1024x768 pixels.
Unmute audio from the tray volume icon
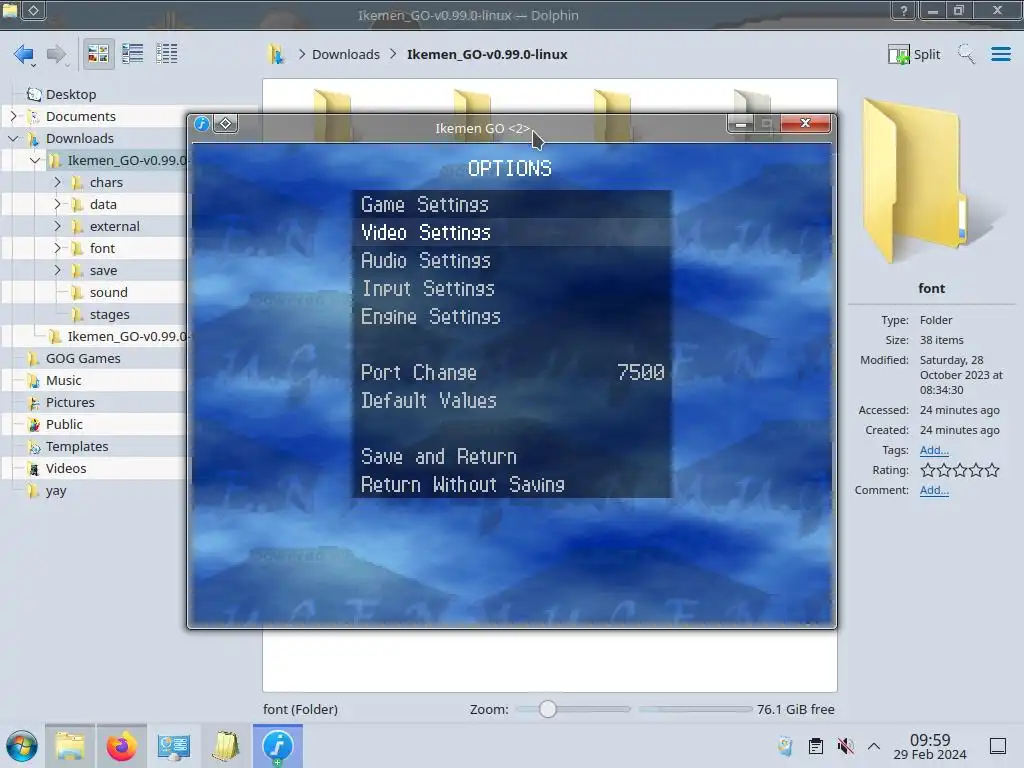[x=846, y=746]
